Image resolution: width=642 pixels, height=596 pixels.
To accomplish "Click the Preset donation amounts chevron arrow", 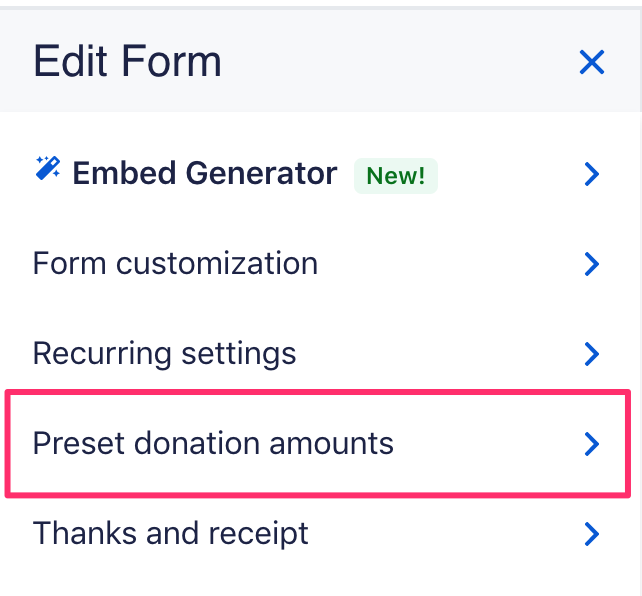I will pyautogui.click(x=592, y=443).
